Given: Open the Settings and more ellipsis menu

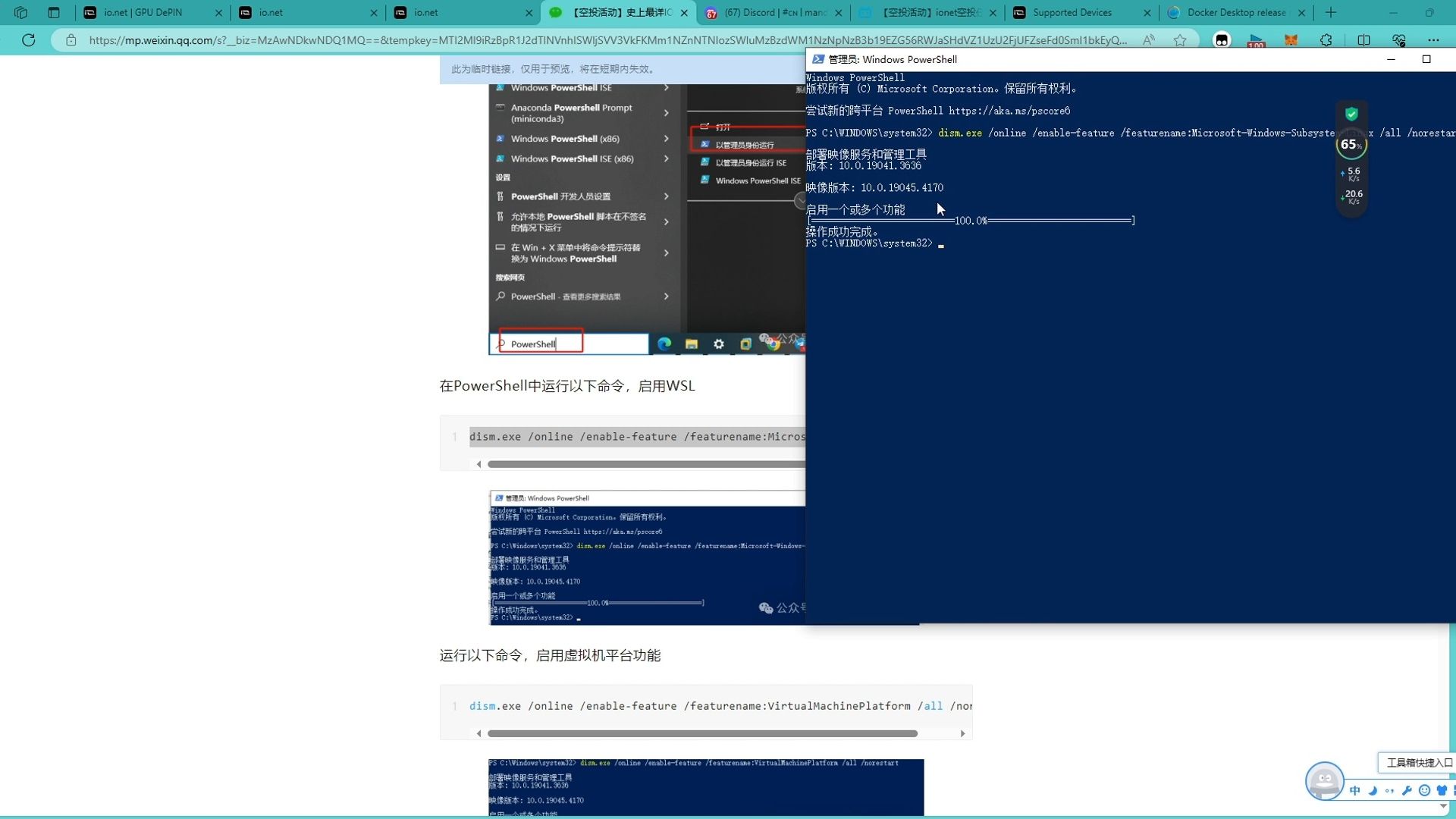Looking at the screenshot, I should (x=1432, y=40).
